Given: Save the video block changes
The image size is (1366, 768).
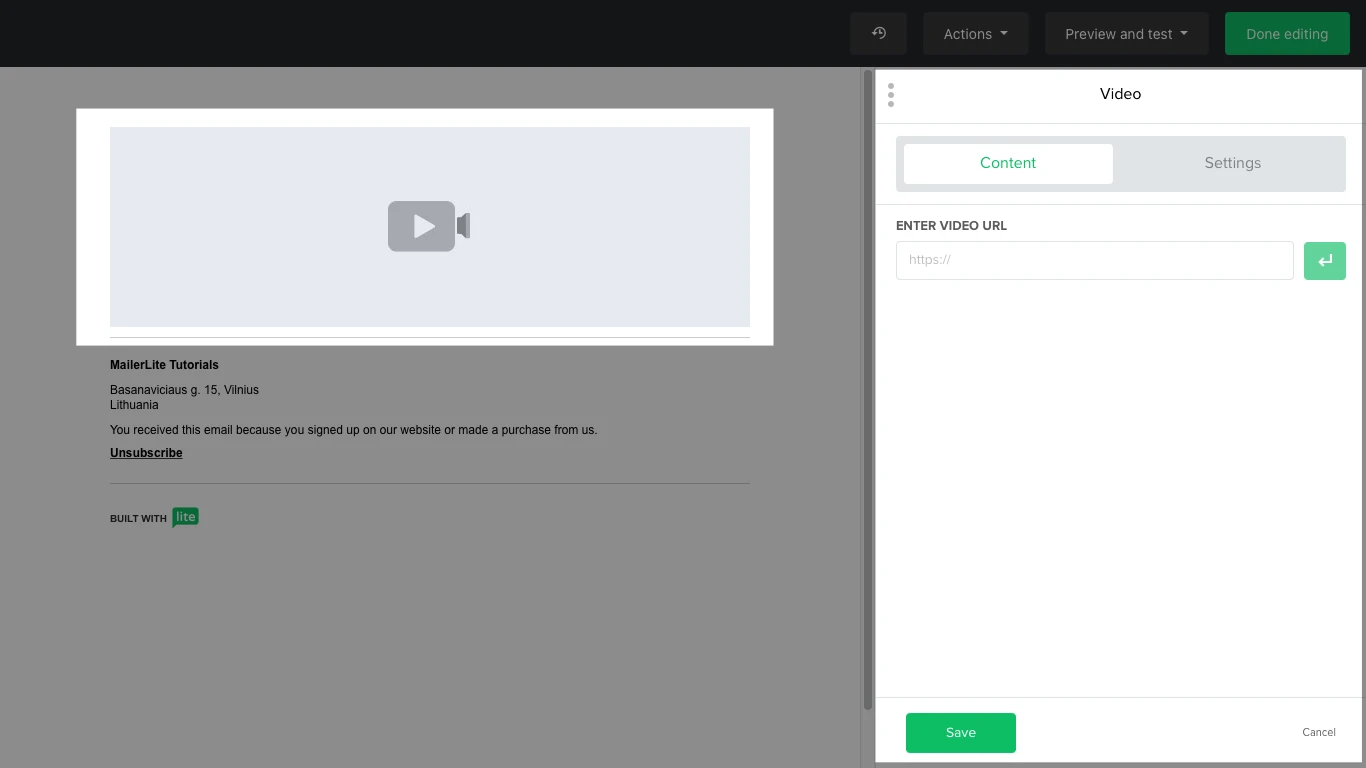Looking at the screenshot, I should point(960,733).
